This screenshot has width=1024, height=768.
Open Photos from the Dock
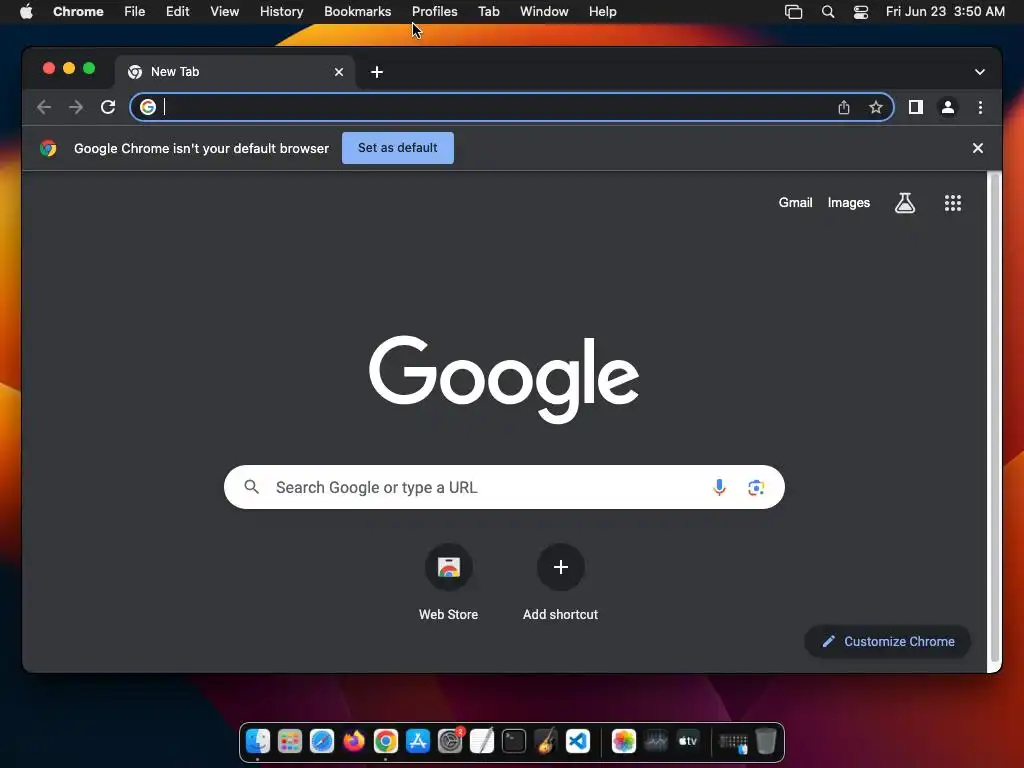[x=624, y=741]
